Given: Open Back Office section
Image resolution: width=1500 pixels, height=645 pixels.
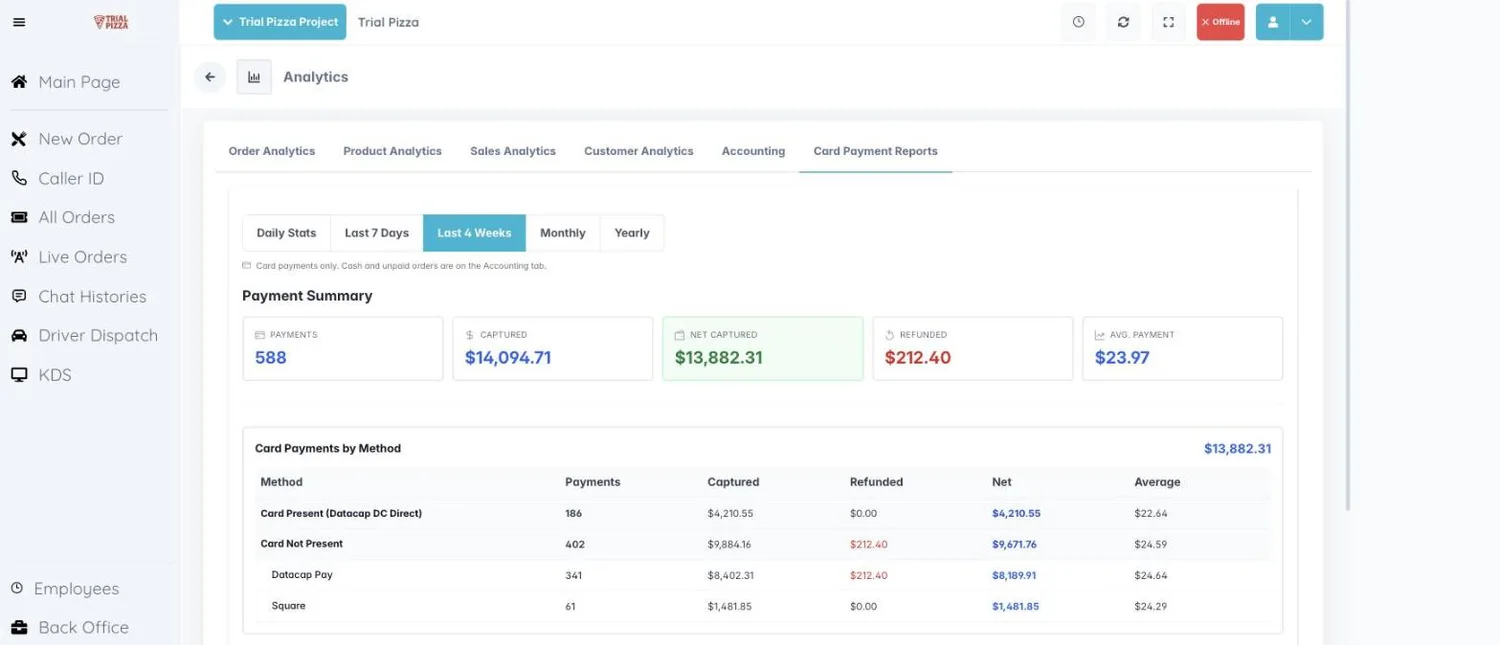Looking at the screenshot, I should (83, 627).
